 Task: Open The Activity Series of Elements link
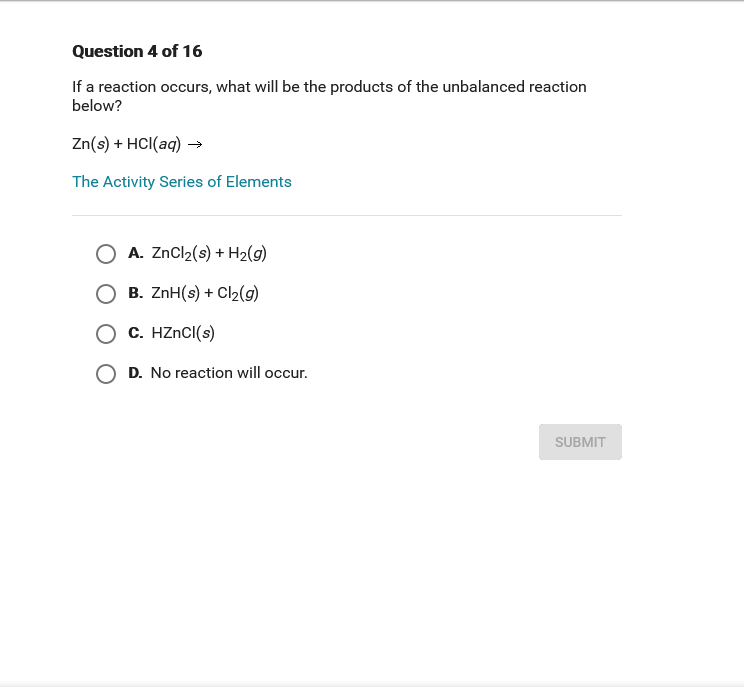point(182,182)
